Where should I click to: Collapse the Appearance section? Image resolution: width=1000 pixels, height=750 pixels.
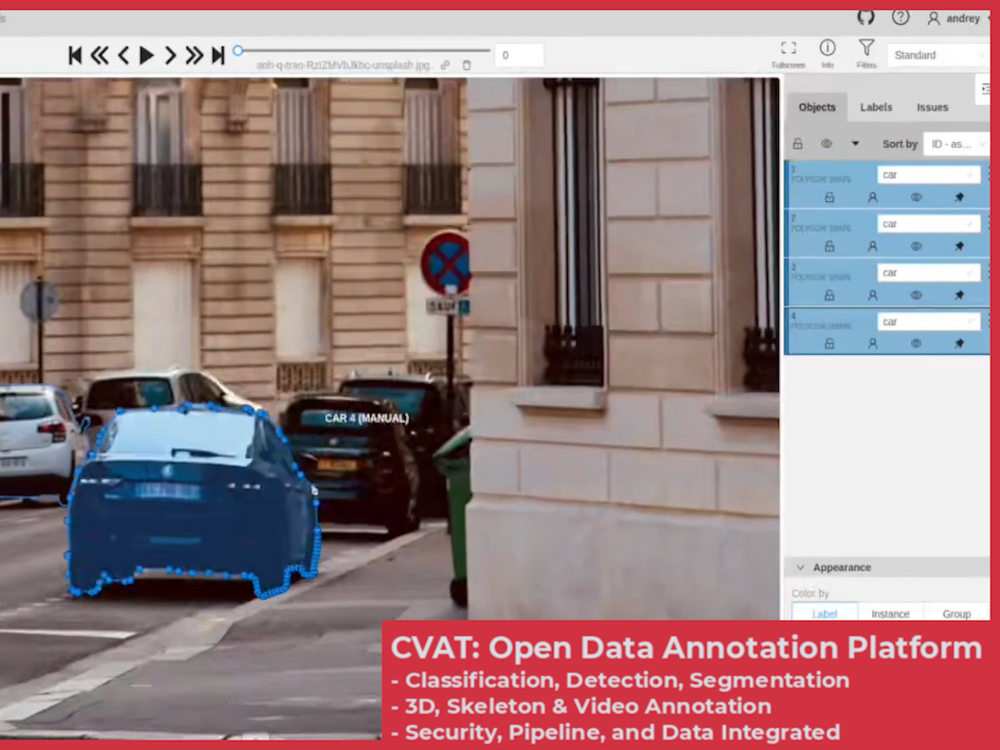click(x=887, y=568)
